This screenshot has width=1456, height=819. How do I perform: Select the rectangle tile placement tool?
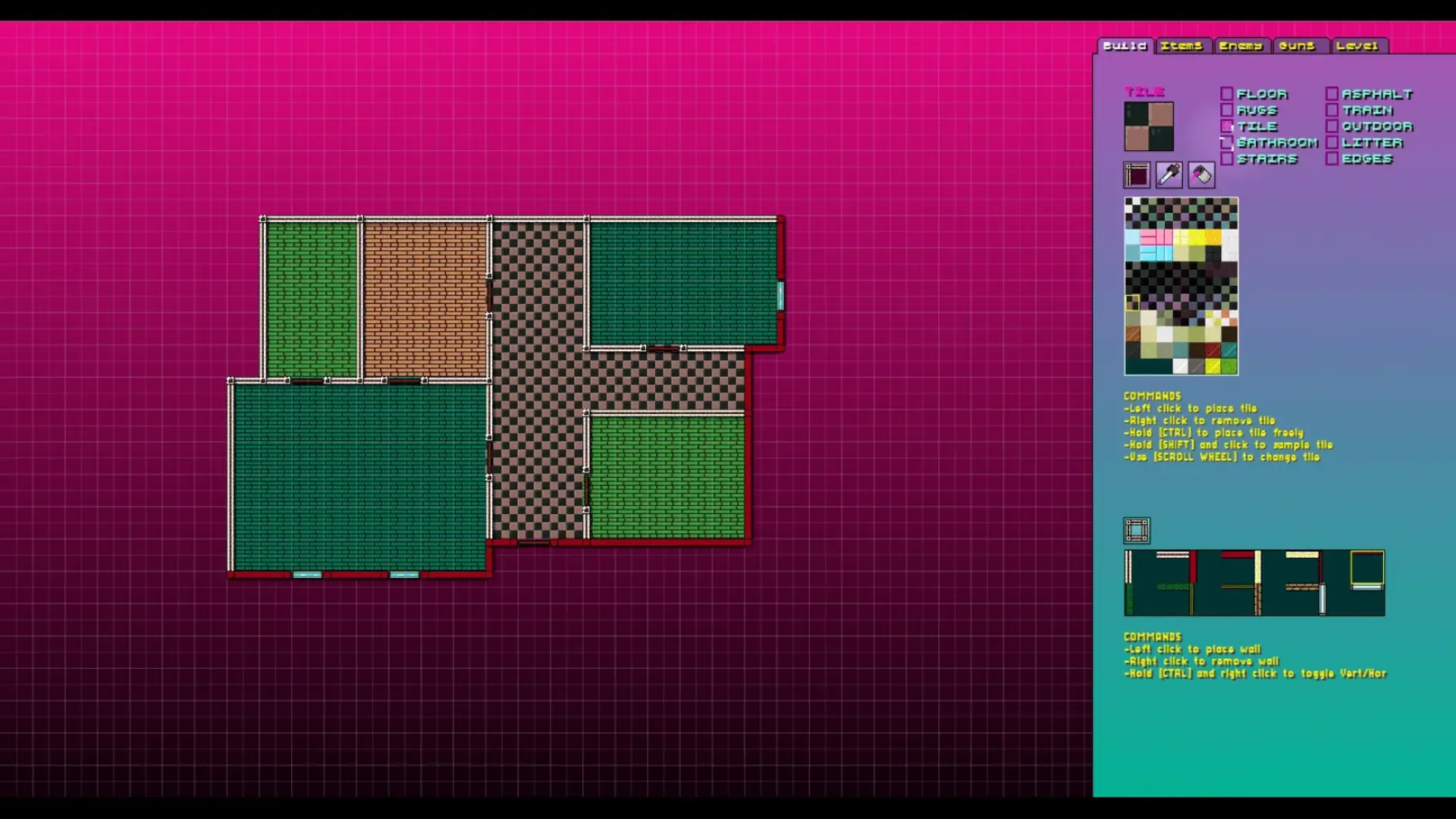click(1137, 175)
